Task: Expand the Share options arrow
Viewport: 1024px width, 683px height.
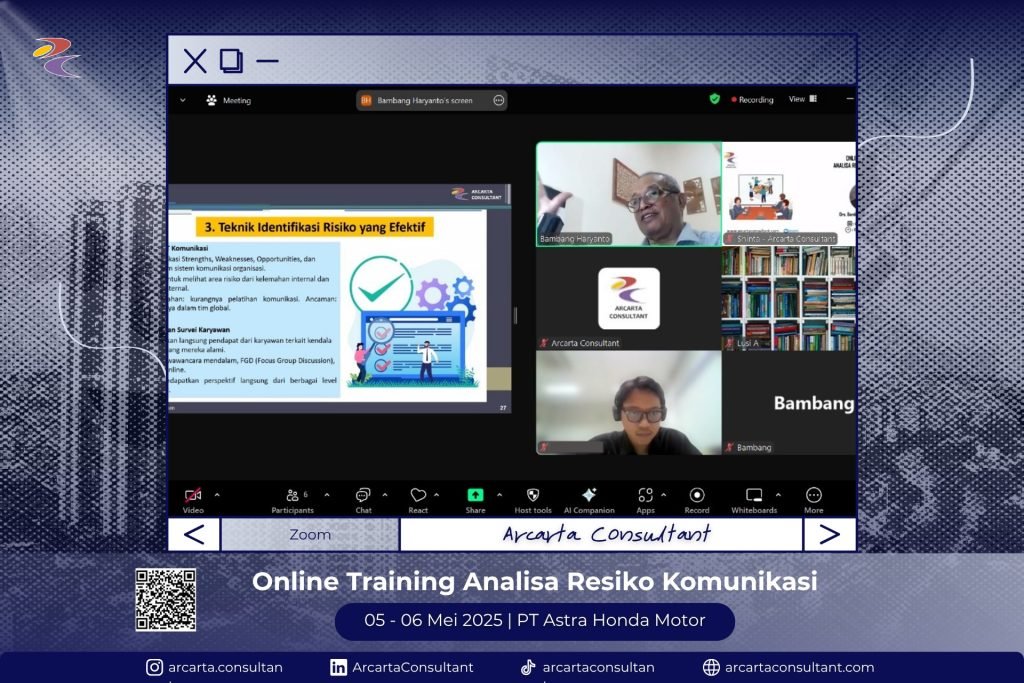Action: pos(500,494)
